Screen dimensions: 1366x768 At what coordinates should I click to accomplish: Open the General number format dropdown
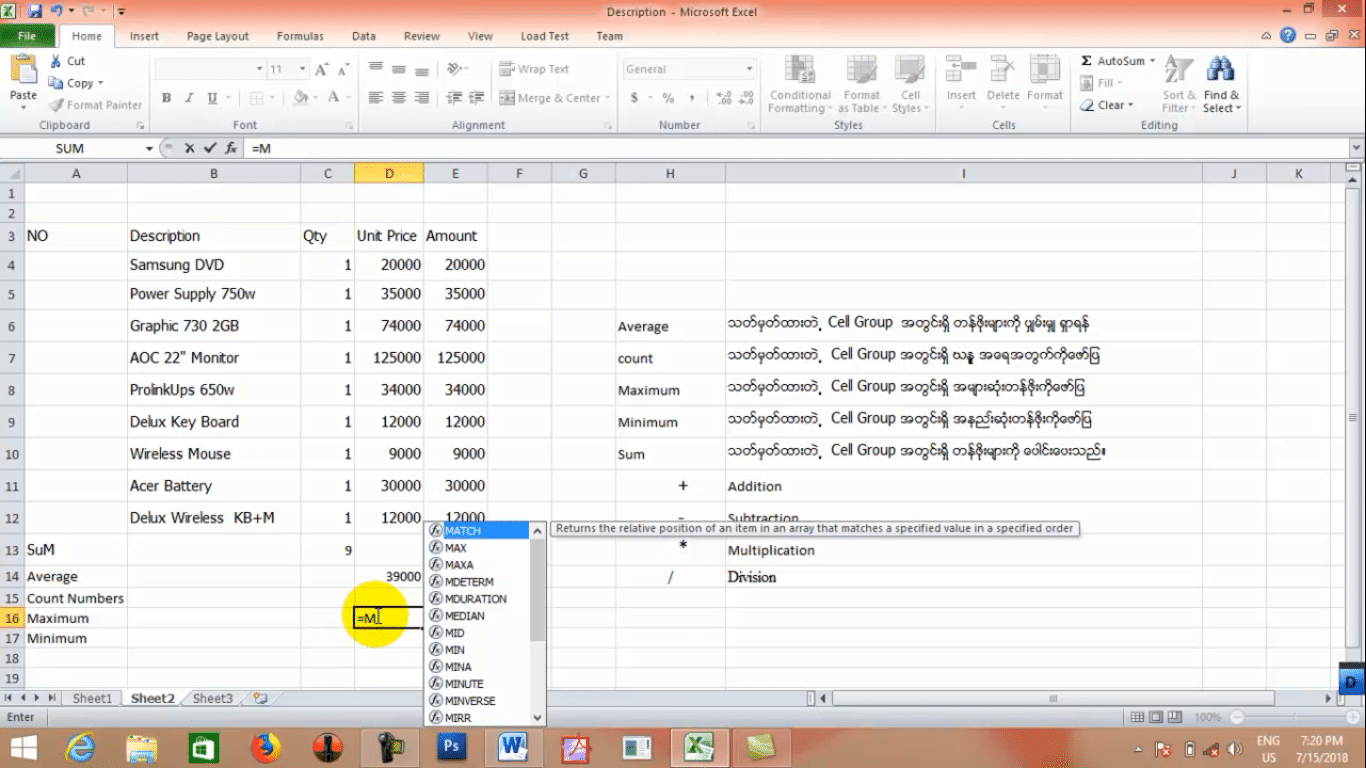tap(749, 69)
